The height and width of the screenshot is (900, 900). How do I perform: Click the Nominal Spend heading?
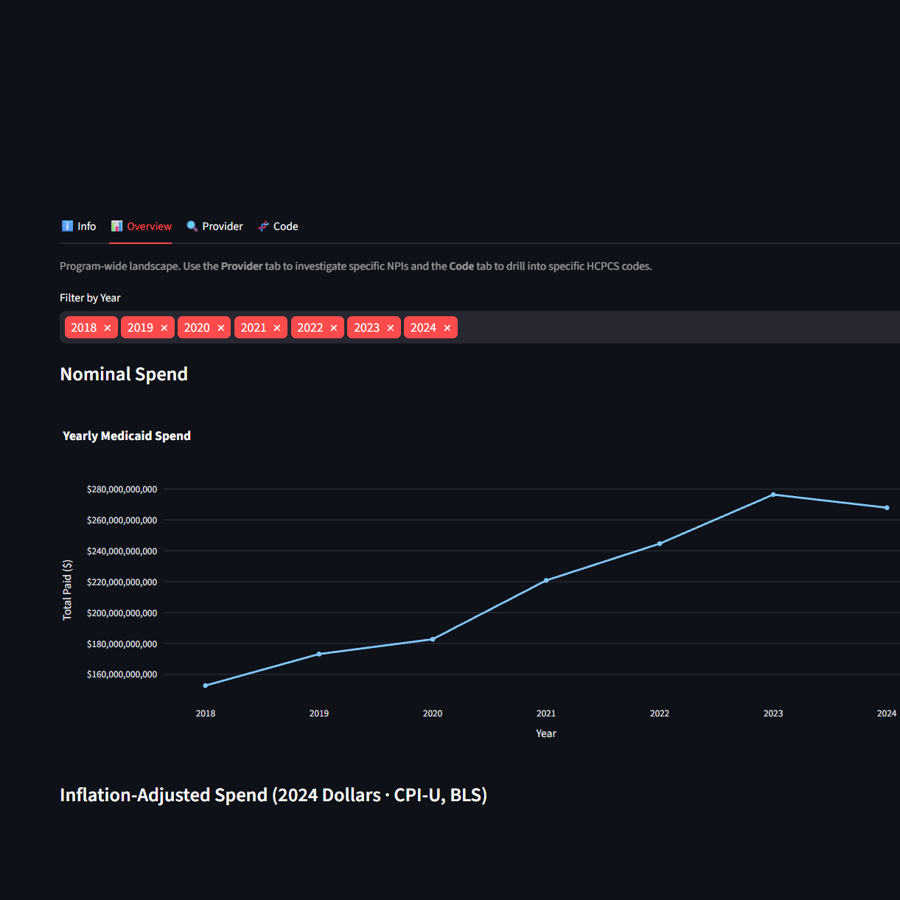[124, 374]
